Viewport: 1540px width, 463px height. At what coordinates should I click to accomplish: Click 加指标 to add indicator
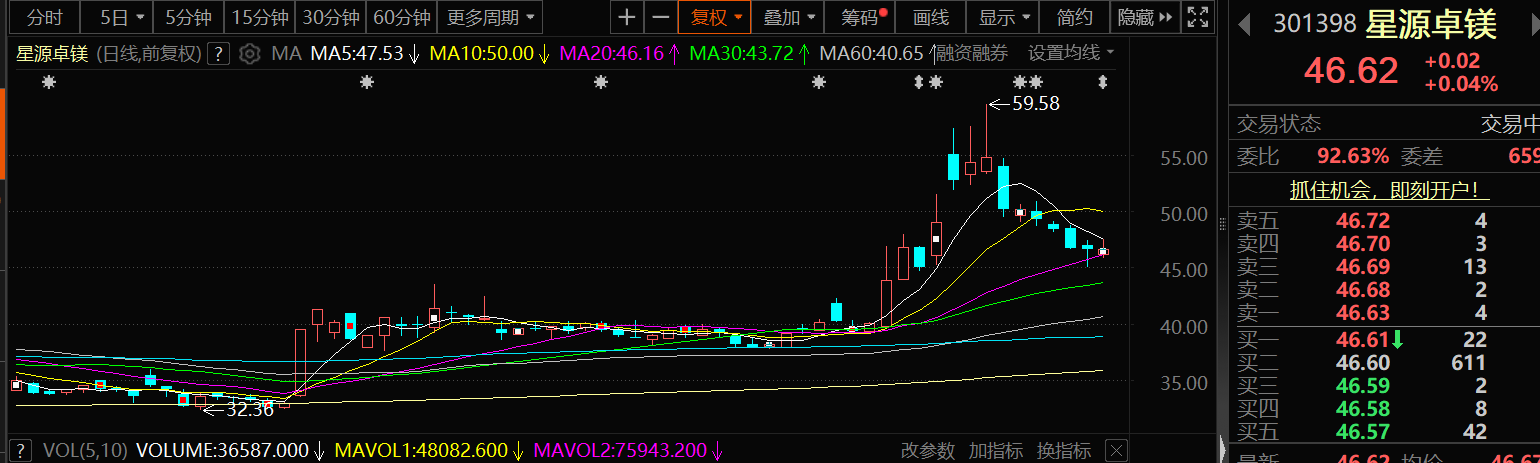click(x=995, y=451)
